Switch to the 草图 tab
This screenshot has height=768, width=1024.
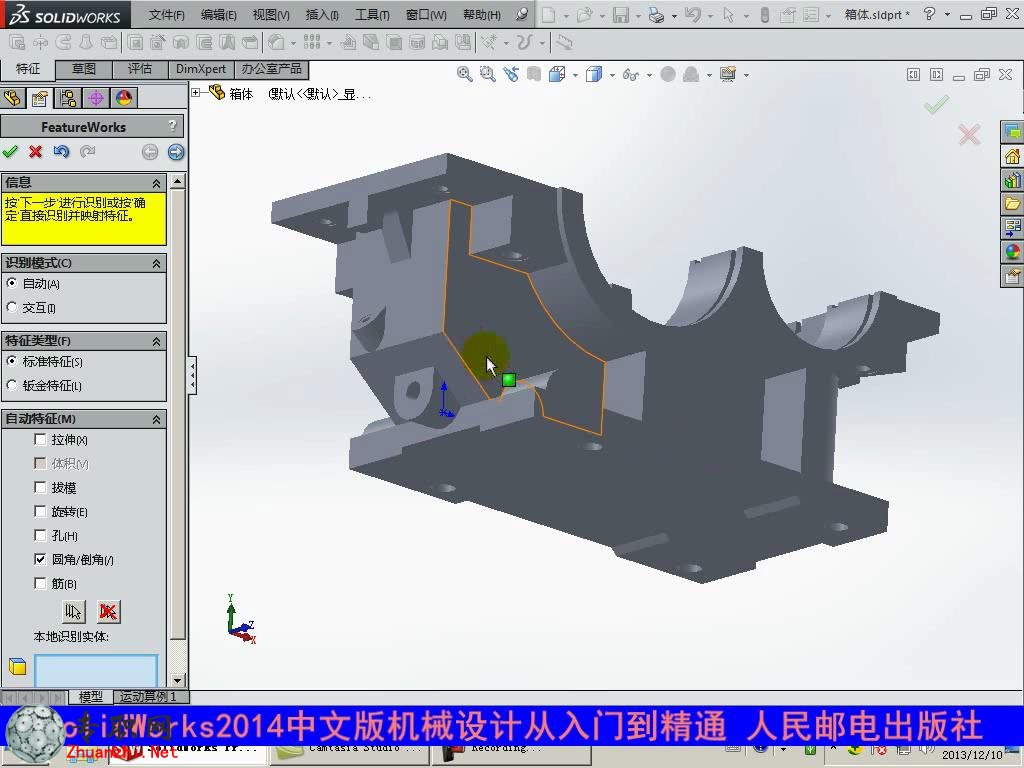(84, 69)
